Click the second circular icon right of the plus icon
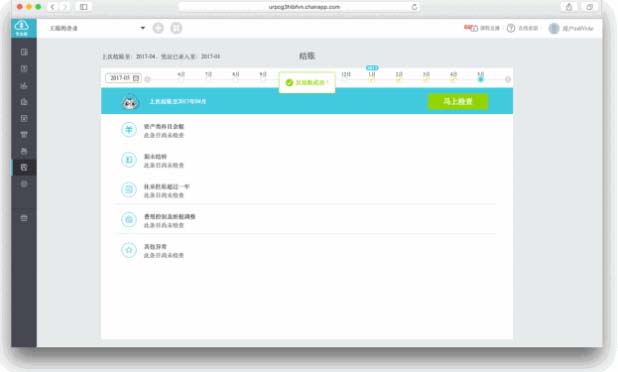This screenshot has height=372, width=618. coord(176,28)
